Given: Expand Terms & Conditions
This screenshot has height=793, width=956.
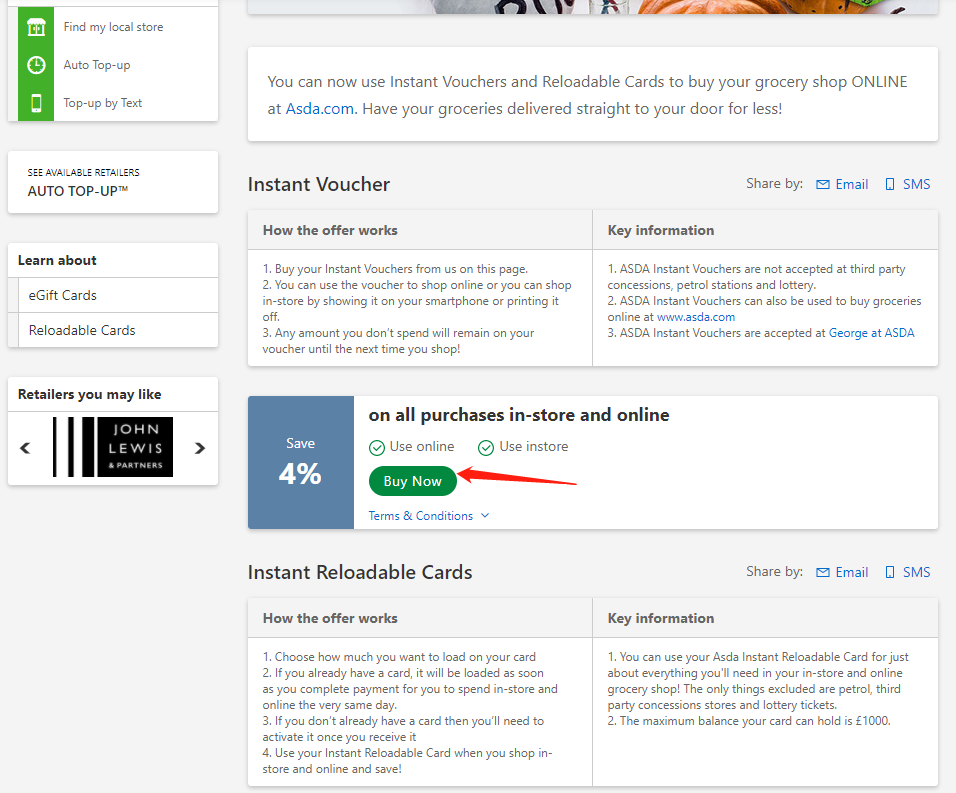Looking at the screenshot, I should click(x=428, y=516).
